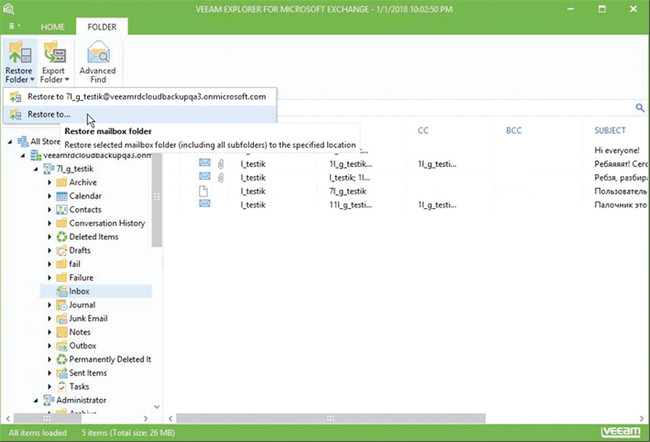Select the Failure folder icon

pos(61,277)
